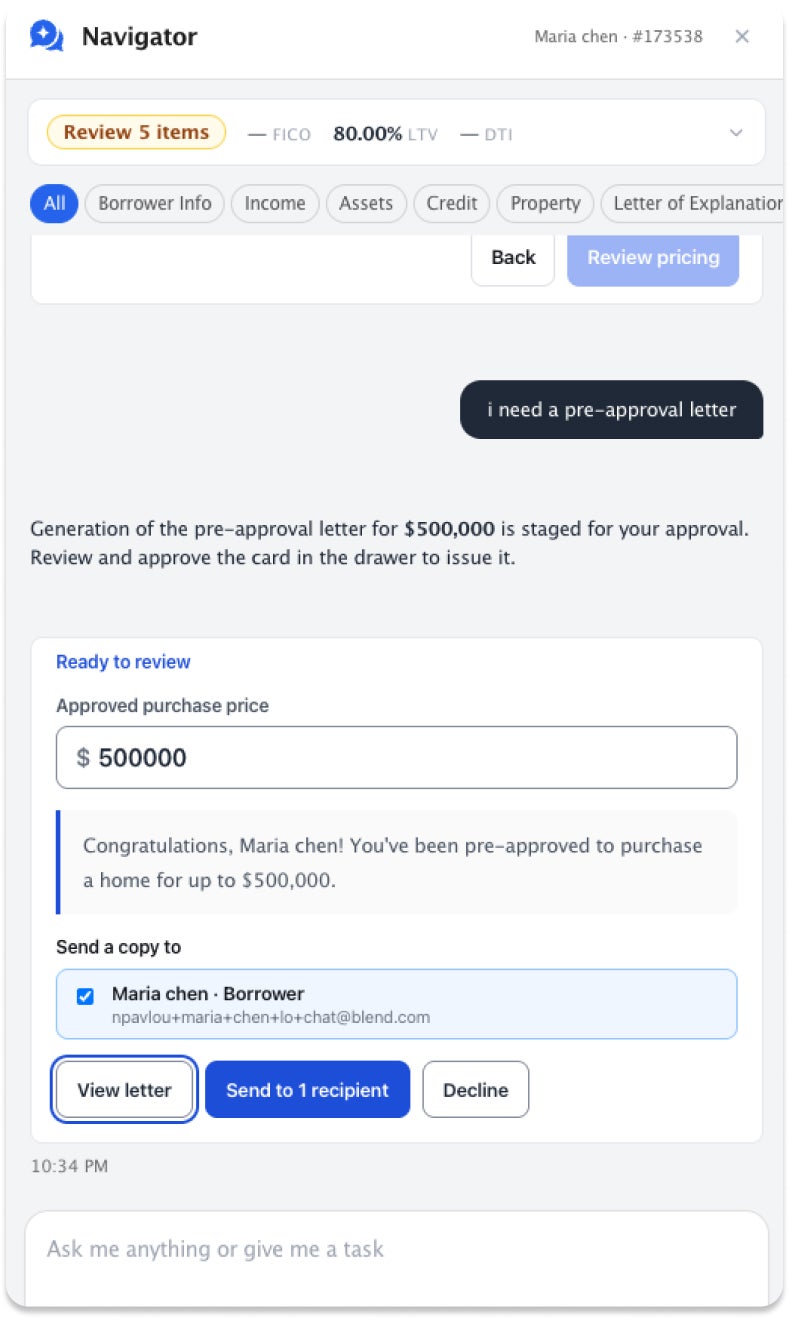
Task: Click the Back button
Action: click(513, 258)
